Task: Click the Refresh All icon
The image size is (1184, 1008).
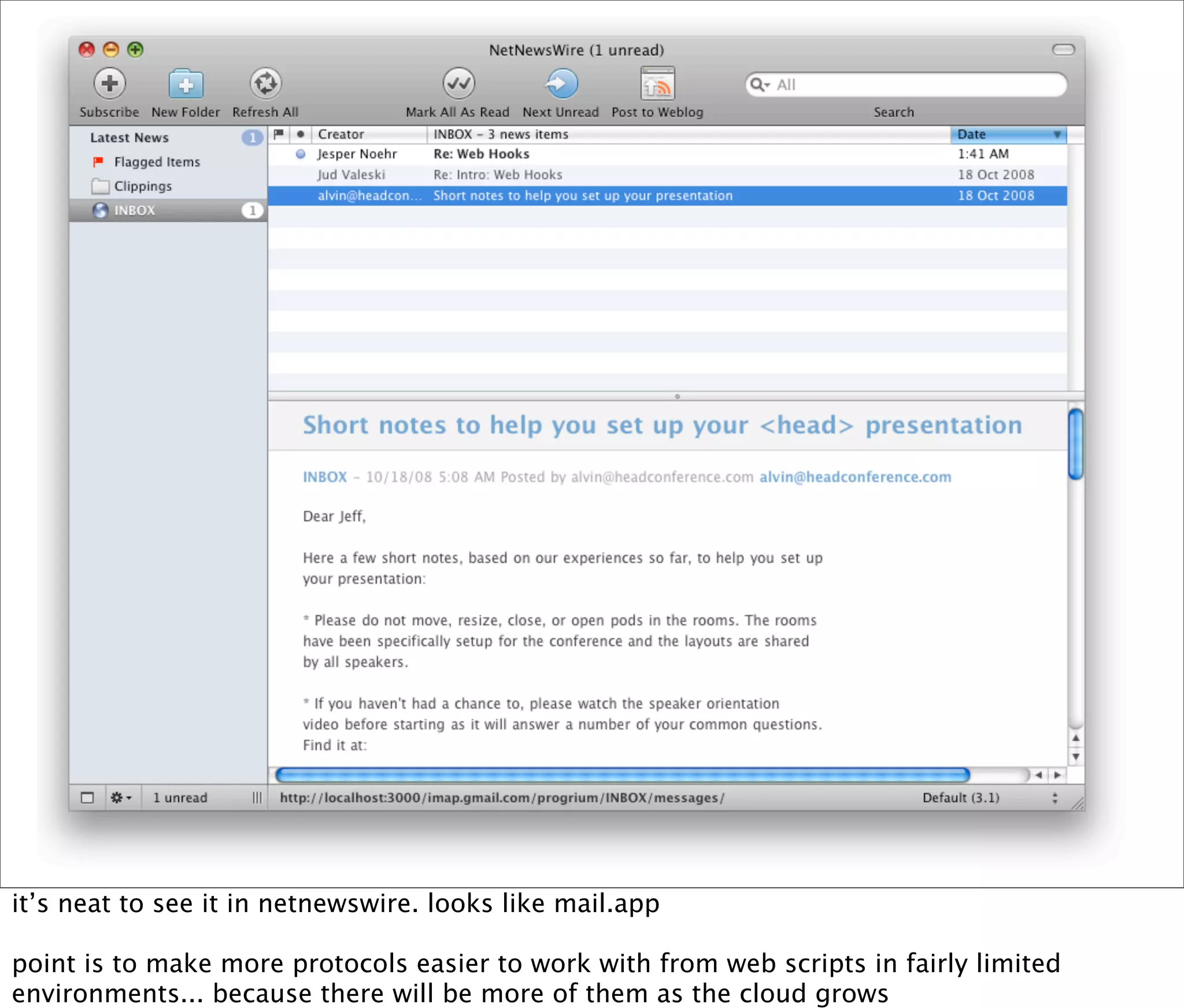Action: pos(265,84)
